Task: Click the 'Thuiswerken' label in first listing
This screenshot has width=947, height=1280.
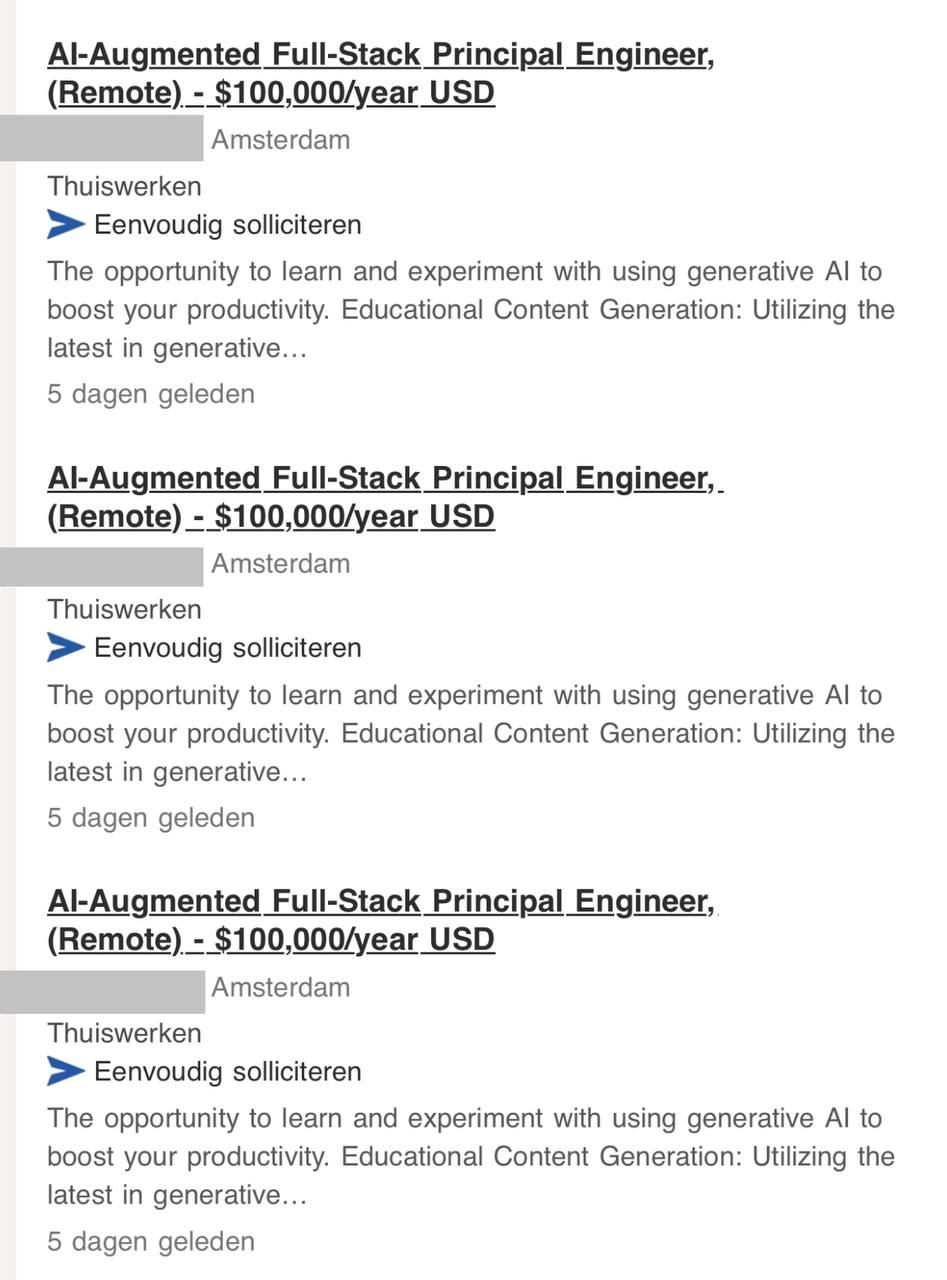Action: coord(124,186)
